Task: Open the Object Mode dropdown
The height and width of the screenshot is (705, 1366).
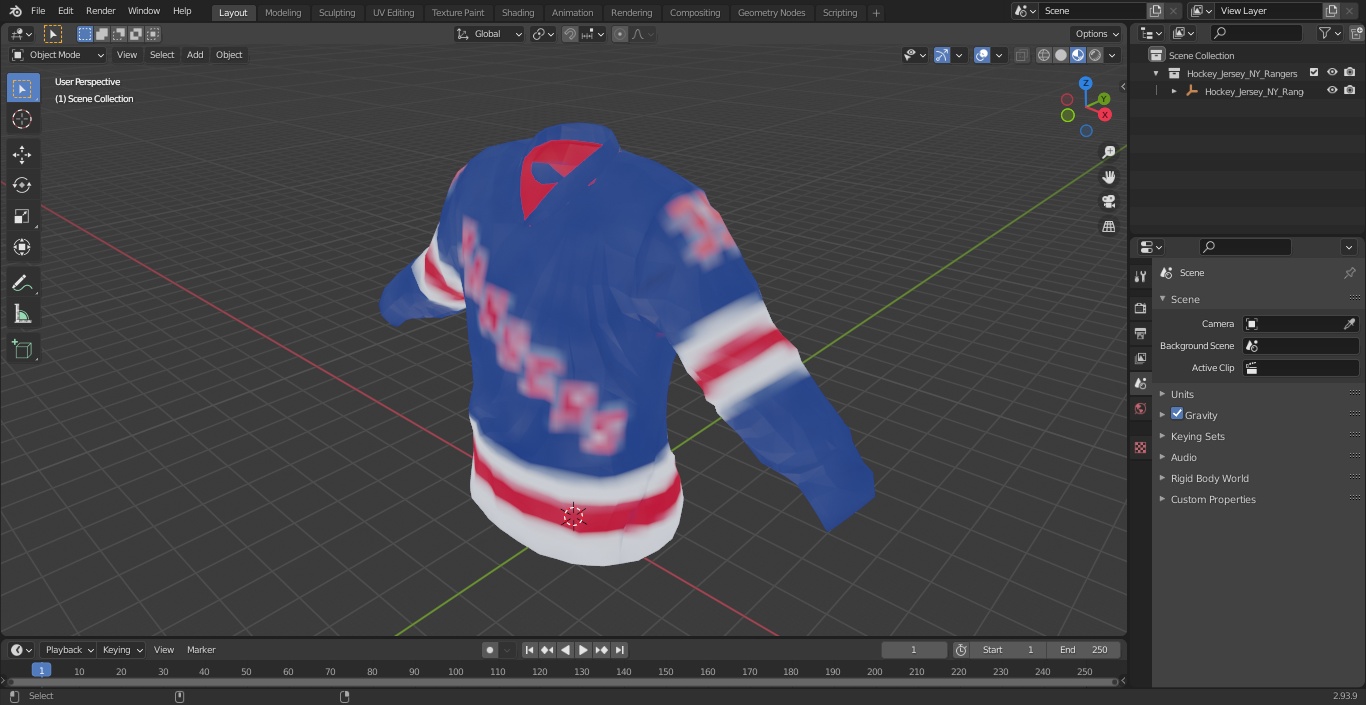Action: pos(58,55)
